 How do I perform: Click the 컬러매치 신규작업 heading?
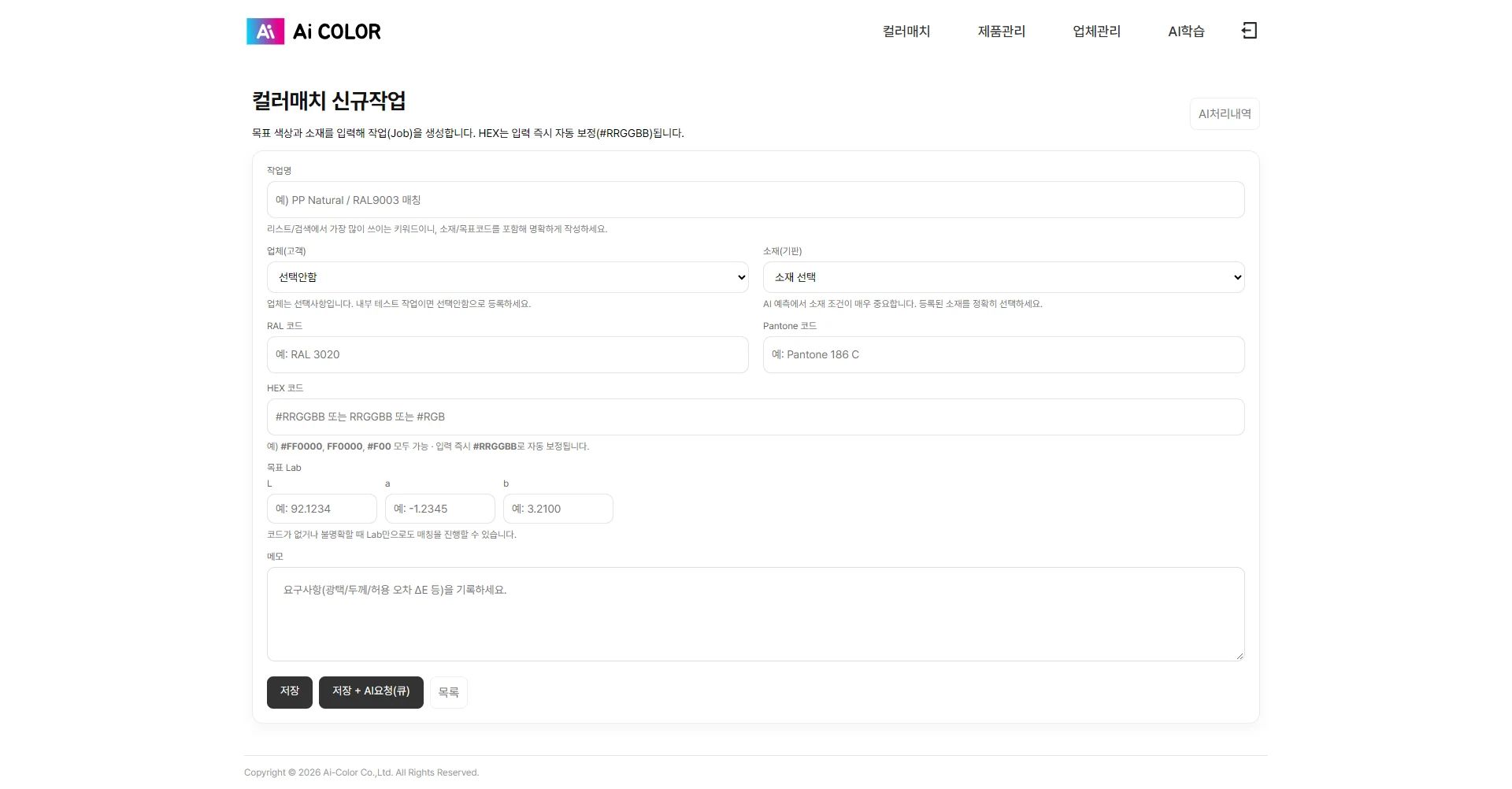coord(329,101)
